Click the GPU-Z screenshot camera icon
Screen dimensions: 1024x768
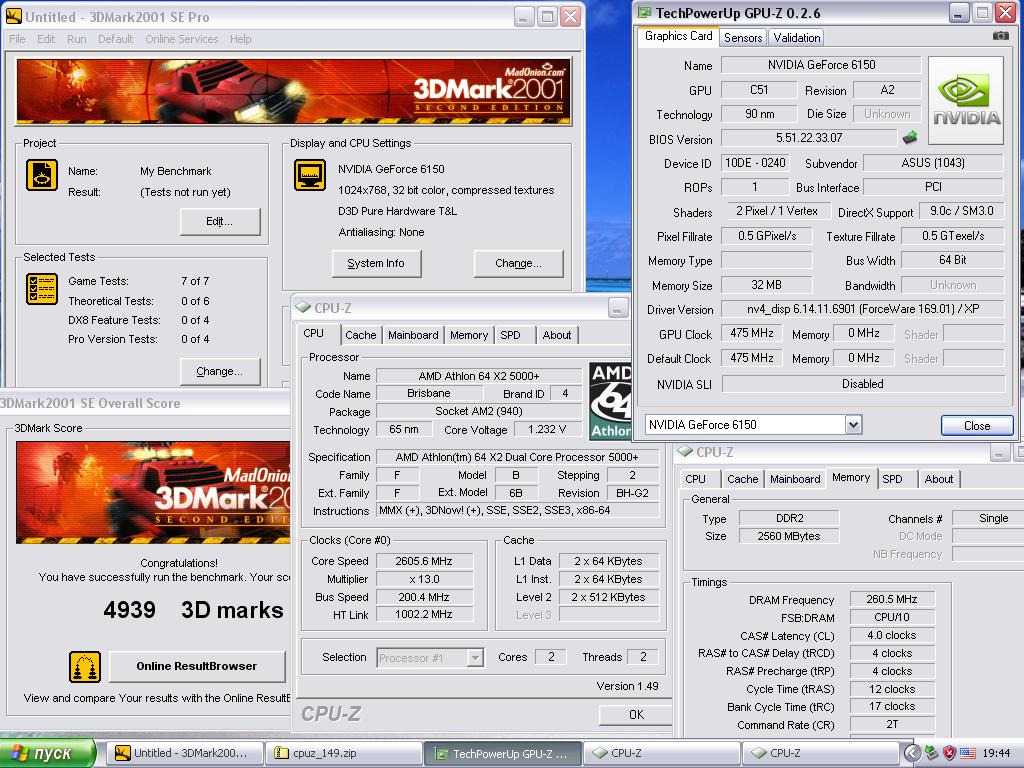(1000, 36)
